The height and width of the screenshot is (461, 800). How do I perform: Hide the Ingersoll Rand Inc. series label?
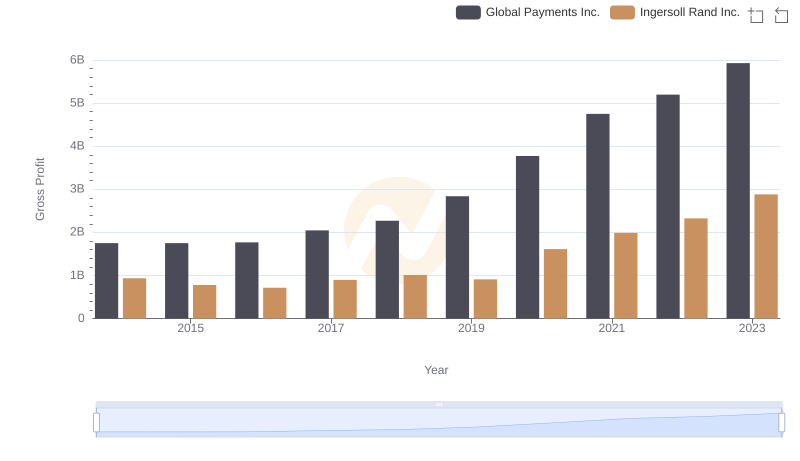(689, 12)
